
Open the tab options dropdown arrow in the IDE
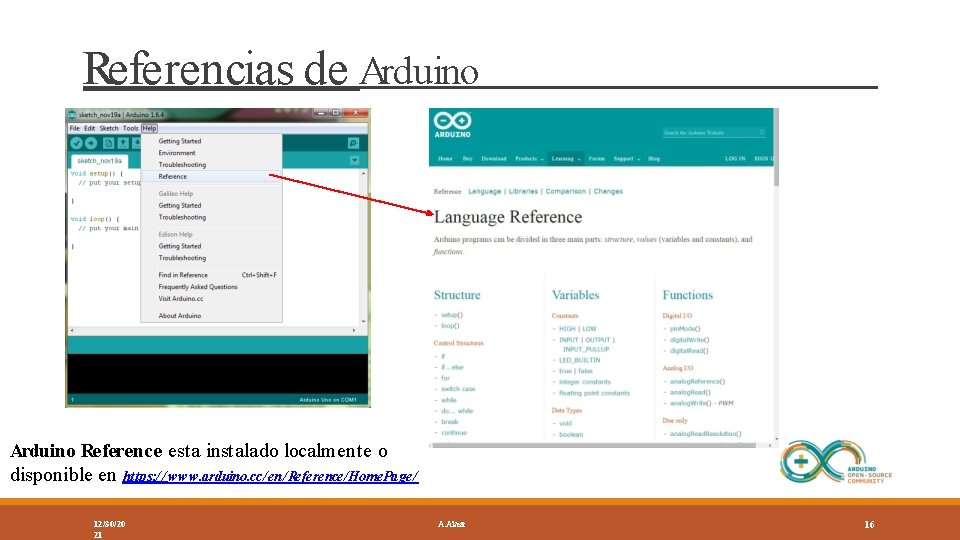[354, 160]
